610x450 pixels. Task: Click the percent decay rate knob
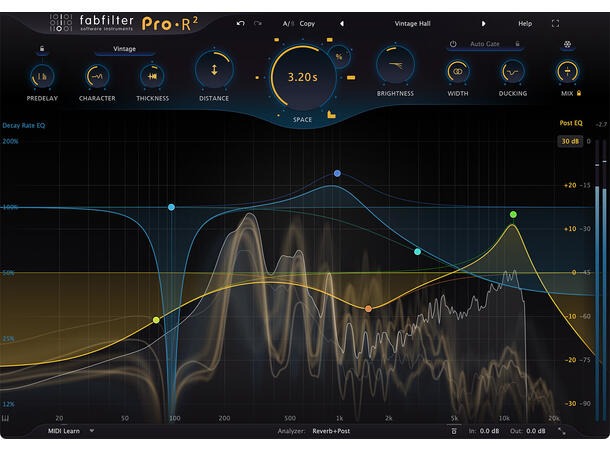(x=339, y=57)
